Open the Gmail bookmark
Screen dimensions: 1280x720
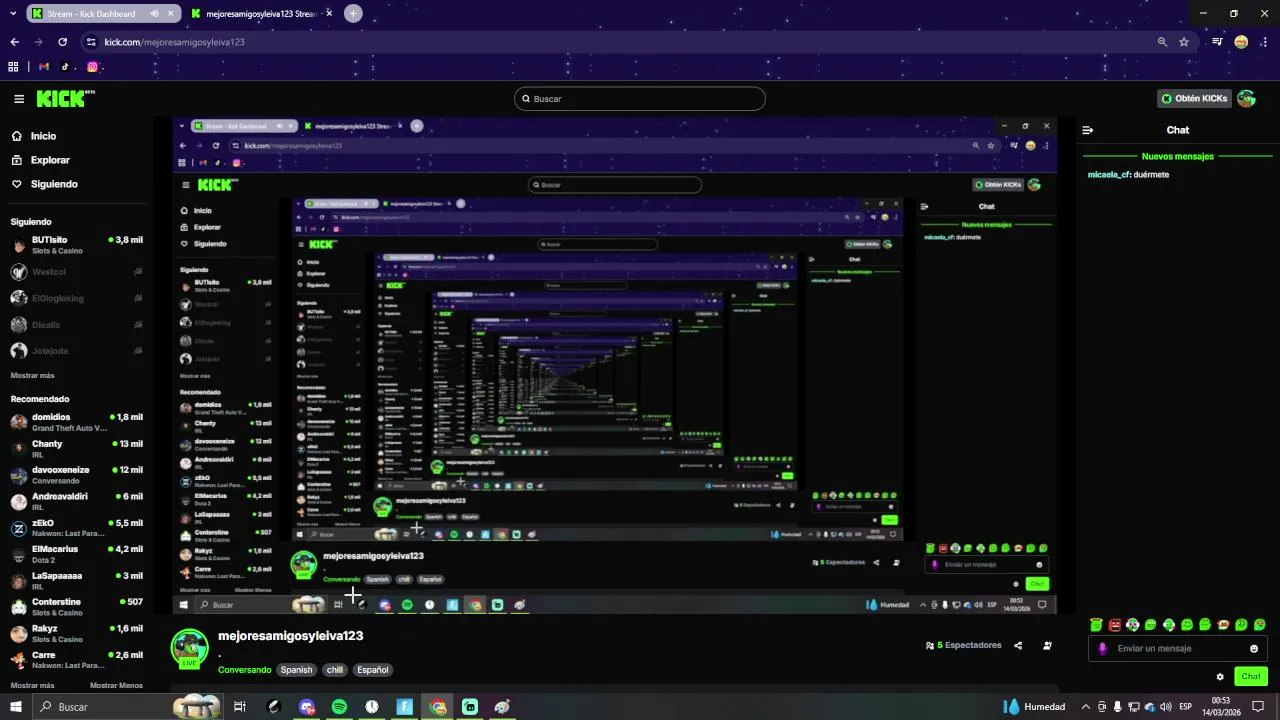pos(43,67)
